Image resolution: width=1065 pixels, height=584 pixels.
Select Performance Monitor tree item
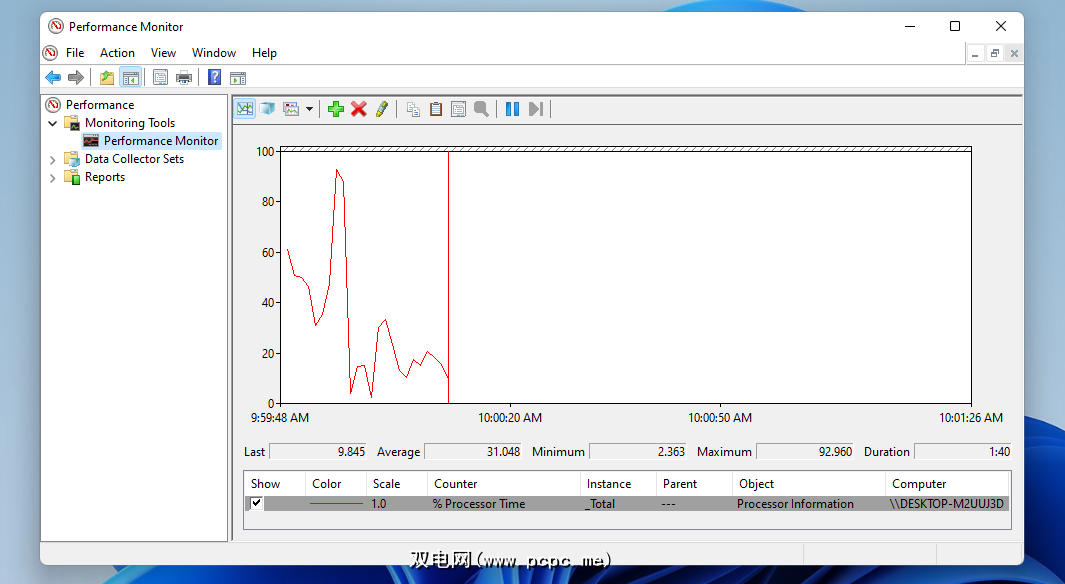[161, 141]
